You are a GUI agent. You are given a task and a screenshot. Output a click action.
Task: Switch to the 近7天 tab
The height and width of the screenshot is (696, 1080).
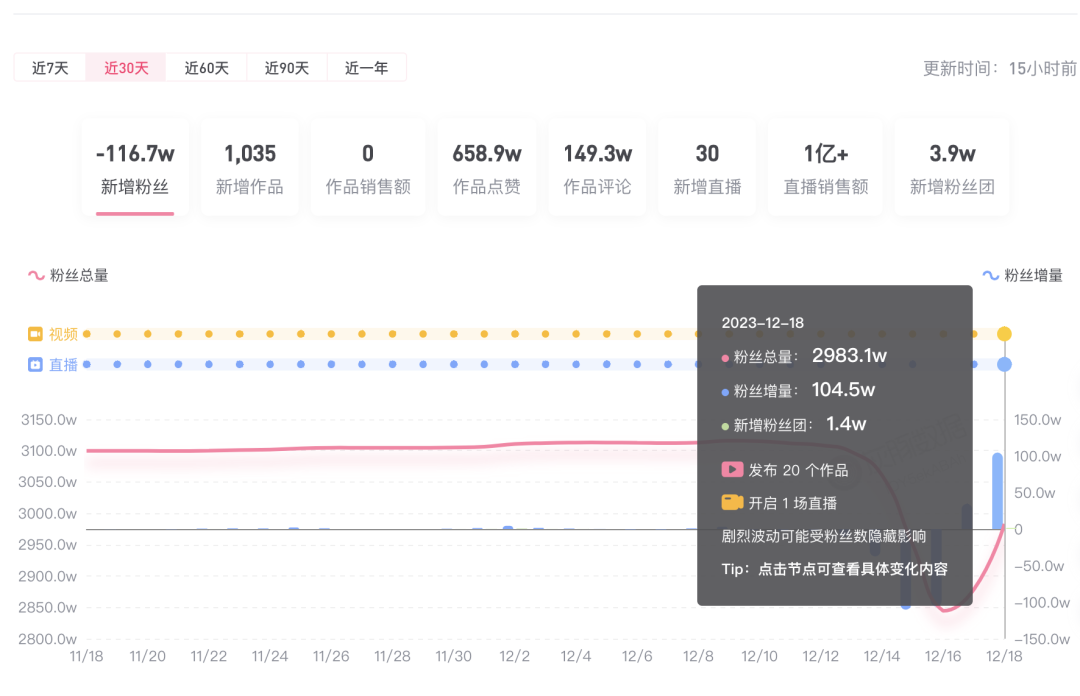pyautogui.click(x=48, y=67)
